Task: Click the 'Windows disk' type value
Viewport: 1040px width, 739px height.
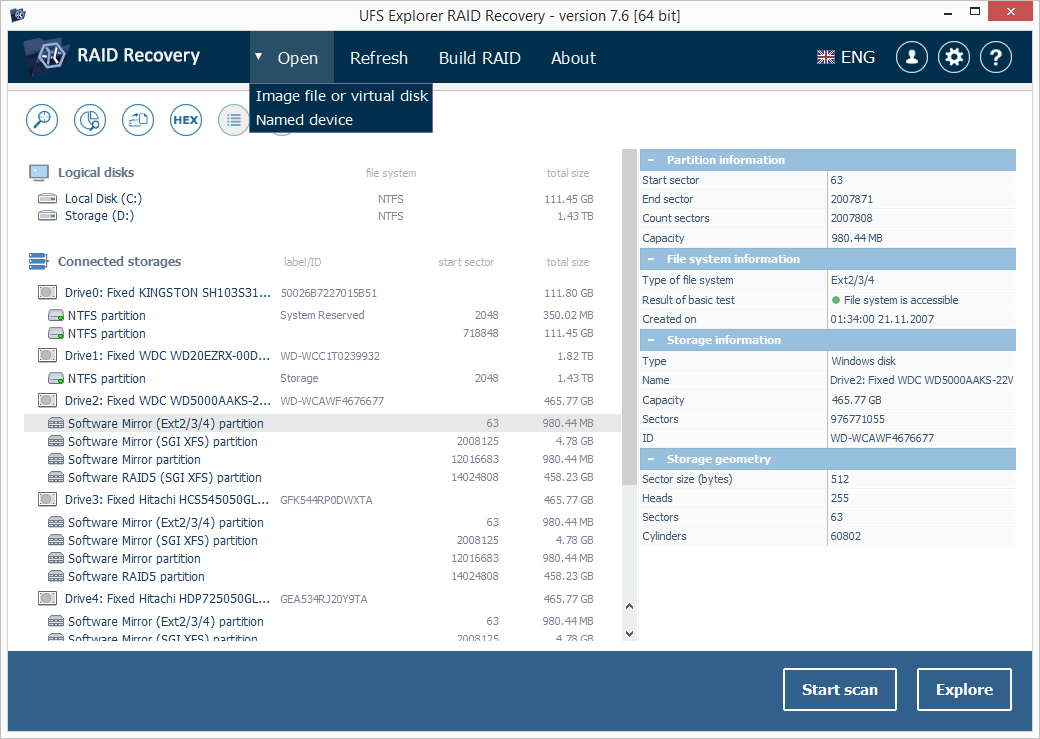Action: click(863, 361)
